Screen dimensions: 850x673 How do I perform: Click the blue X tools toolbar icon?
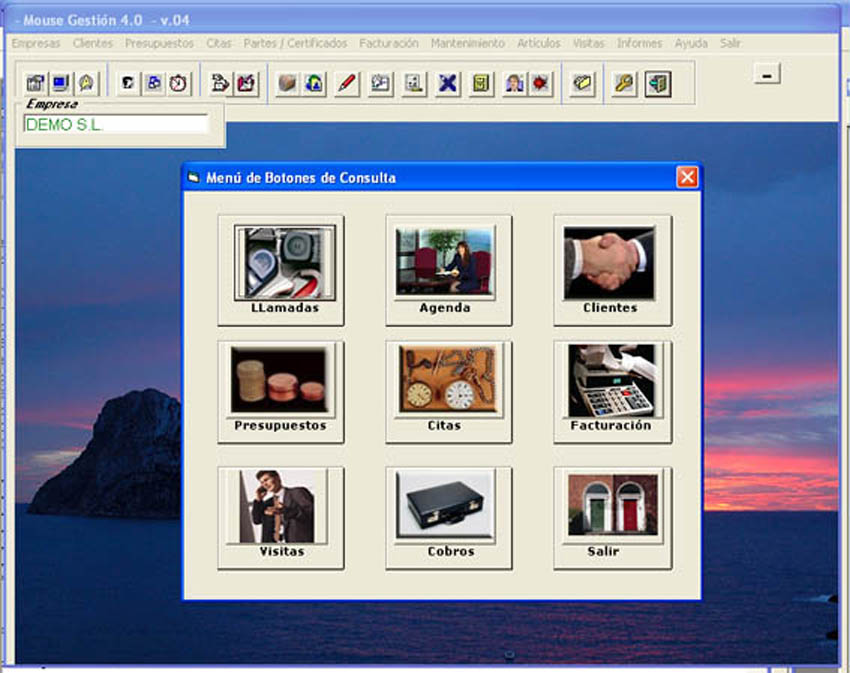447,84
